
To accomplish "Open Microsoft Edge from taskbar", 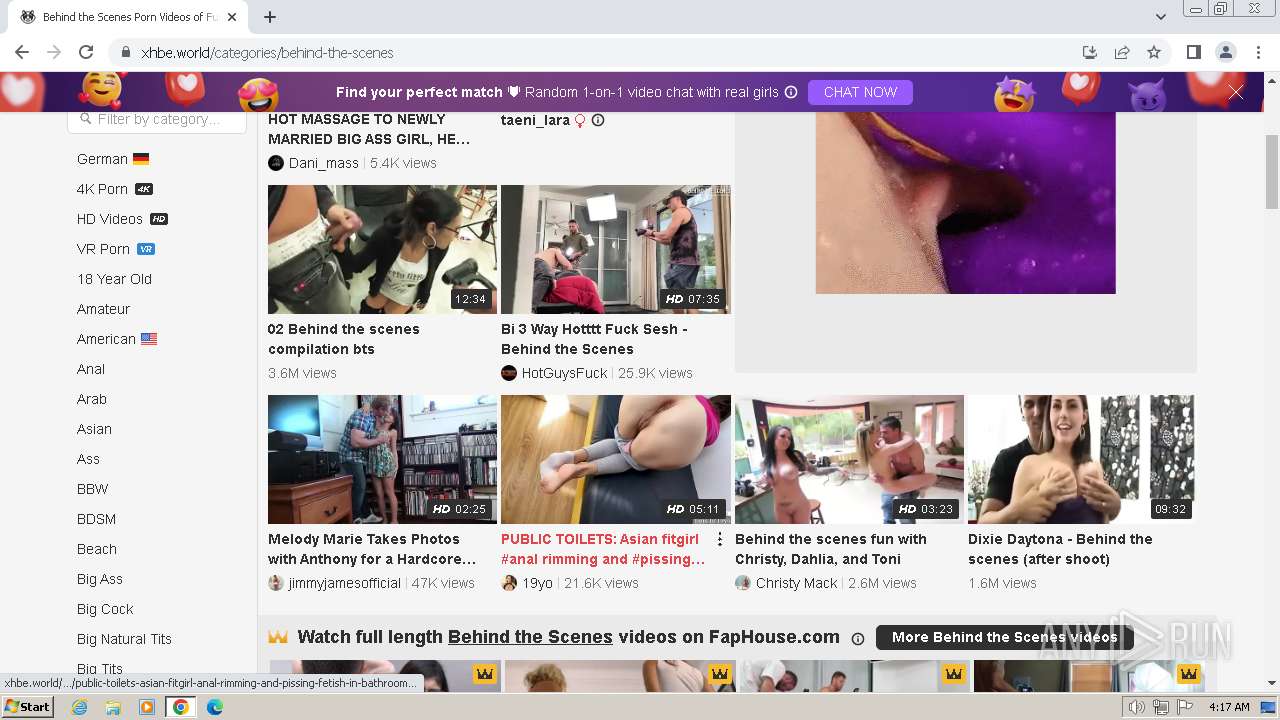I will pyautogui.click(x=214, y=707).
